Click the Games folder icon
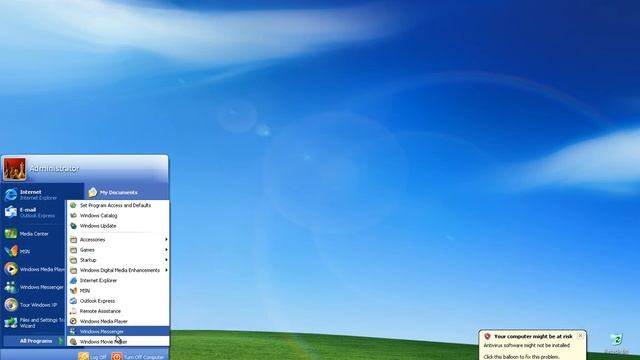640x360 pixels. coord(73,250)
